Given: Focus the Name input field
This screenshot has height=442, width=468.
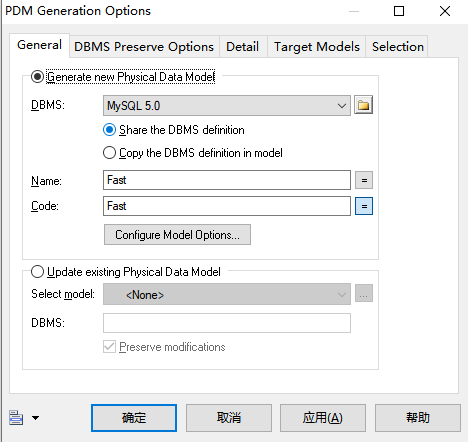Looking at the screenshot, I should click(x=227, y=180).
